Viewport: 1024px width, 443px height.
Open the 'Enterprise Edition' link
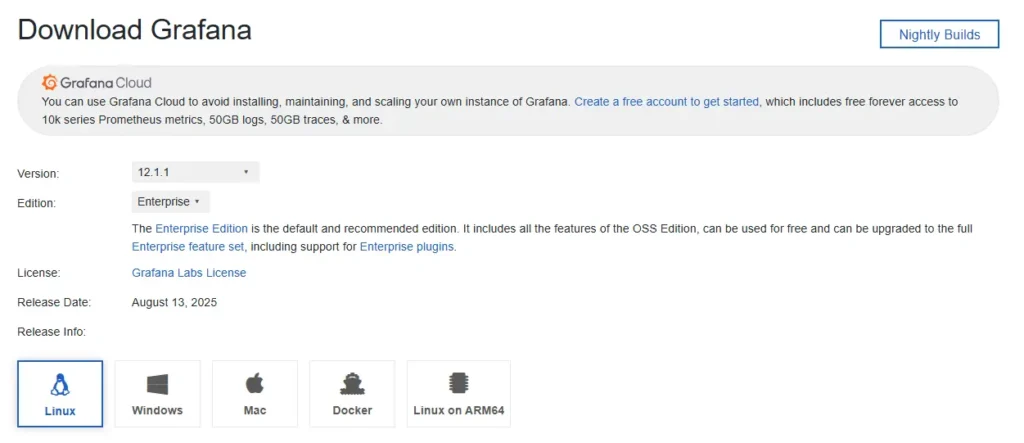point(201,229)
